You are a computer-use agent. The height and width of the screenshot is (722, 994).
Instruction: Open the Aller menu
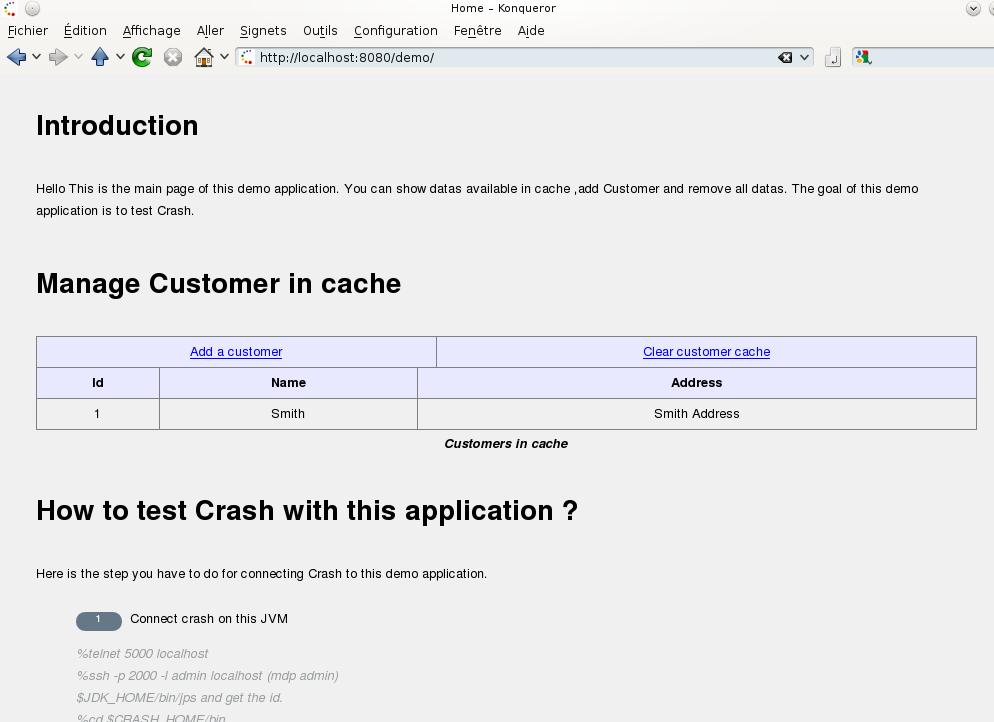(210, 30)
